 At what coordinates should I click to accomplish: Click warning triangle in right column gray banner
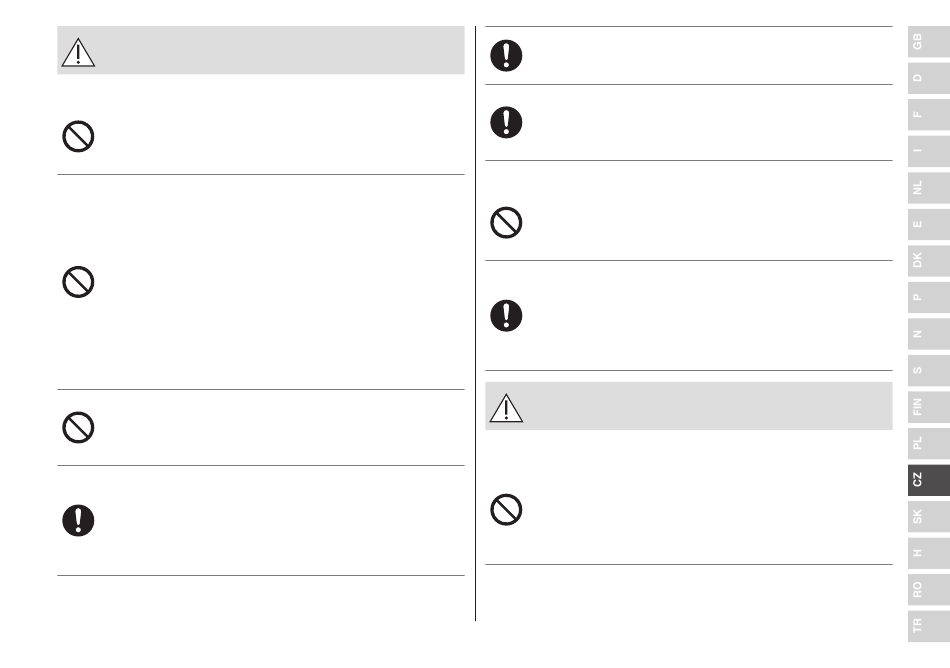point(506,408)
